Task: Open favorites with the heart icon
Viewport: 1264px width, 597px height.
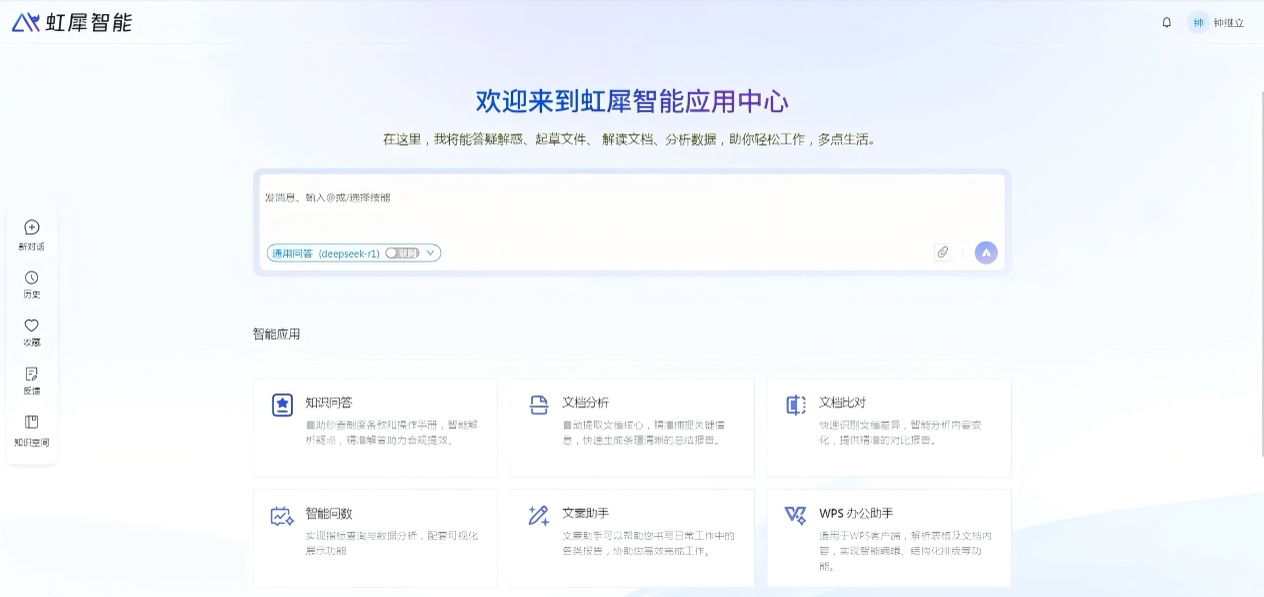Action: click(31, 326)
